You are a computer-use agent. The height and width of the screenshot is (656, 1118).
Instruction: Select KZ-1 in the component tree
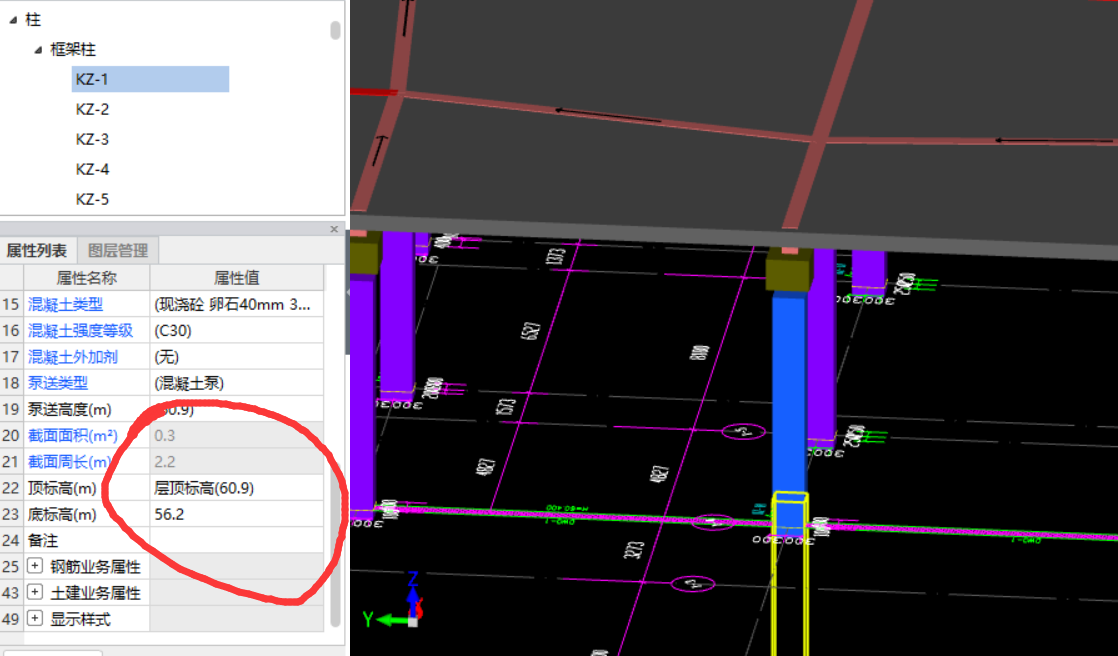coord(150,79)
